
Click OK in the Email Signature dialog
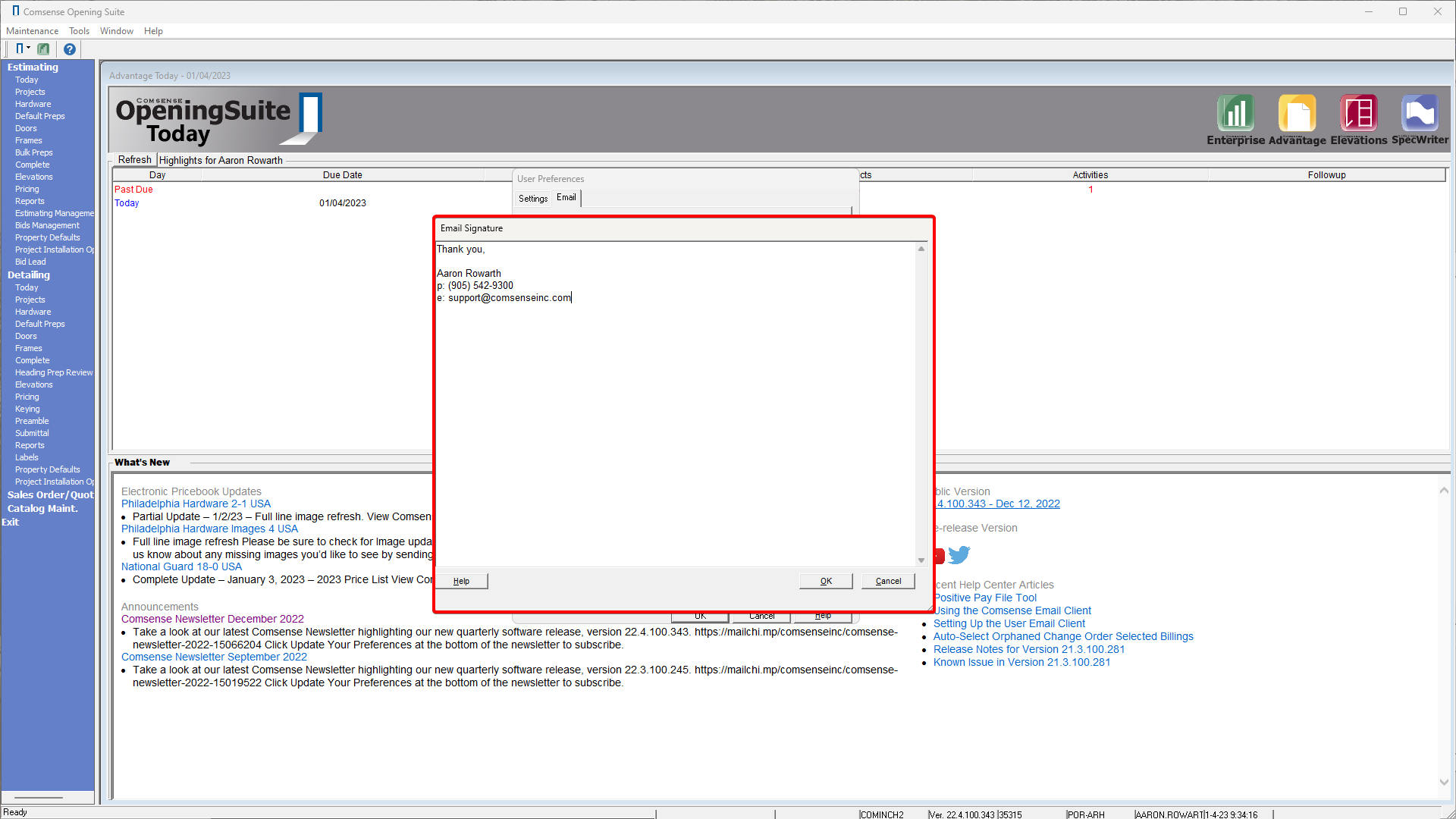pos(826,581)
